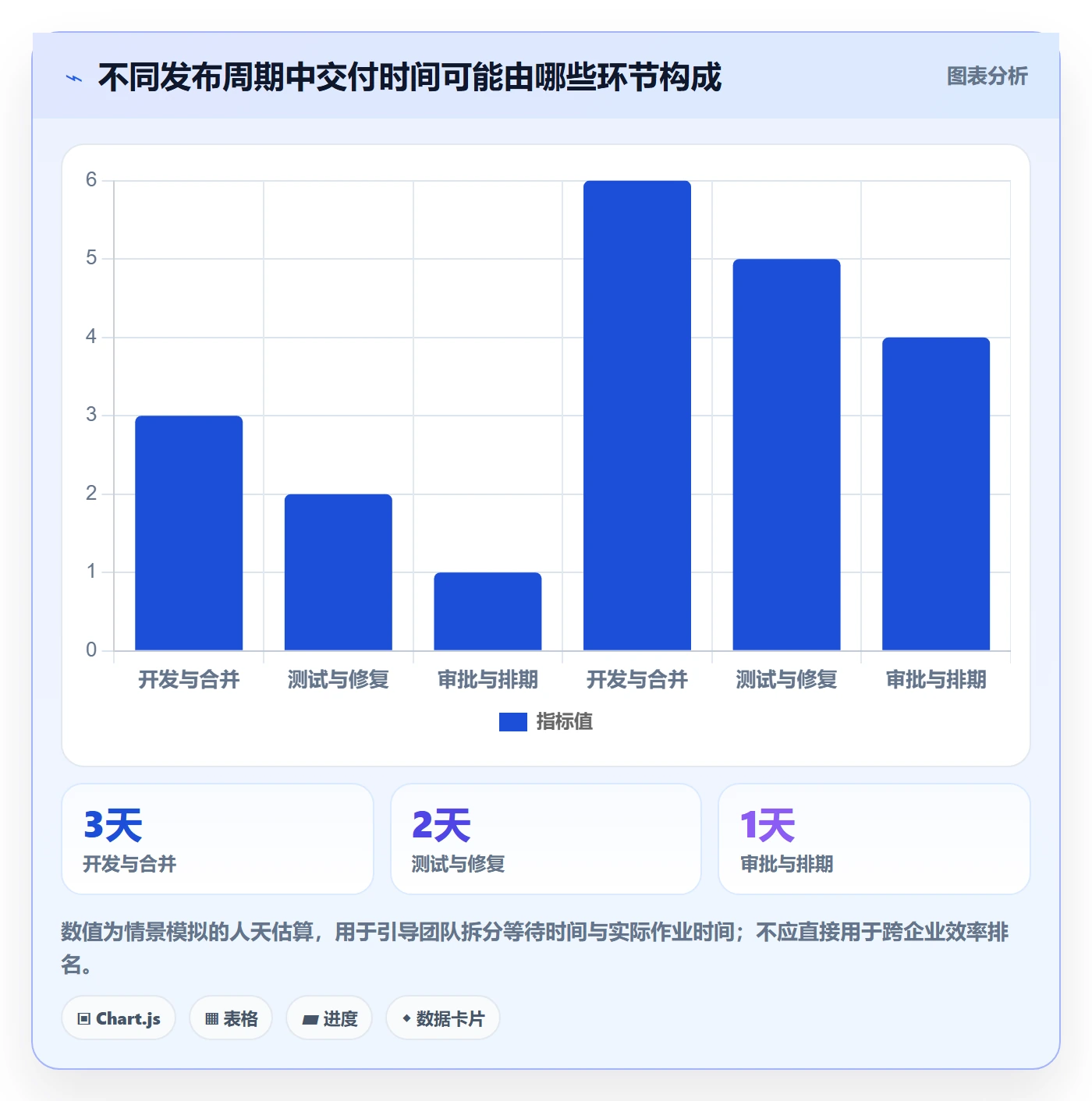This screenshot has height=1101, width=1092.
Task: Toggle the 指标值 legend color swatch
Action: tap(513, 722)
